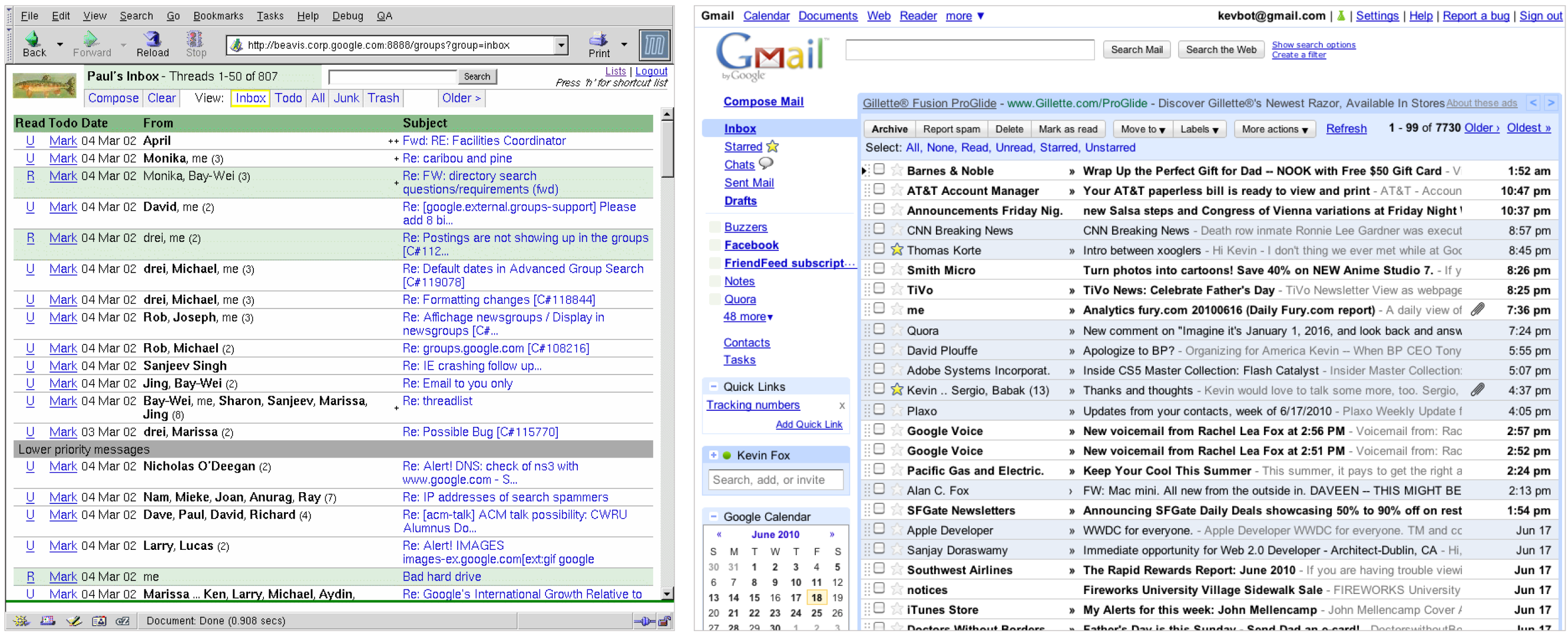
Task: Open Re: caribou and pine thread
Action: [x=456, y=158]
